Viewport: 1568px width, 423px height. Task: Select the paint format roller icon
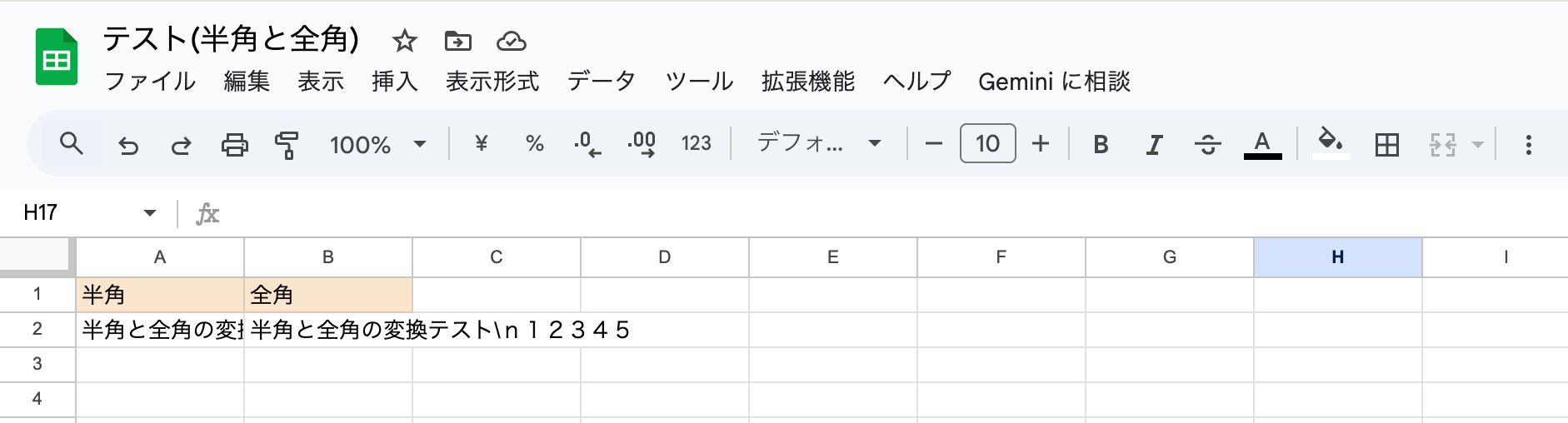(x=287, y=145)
